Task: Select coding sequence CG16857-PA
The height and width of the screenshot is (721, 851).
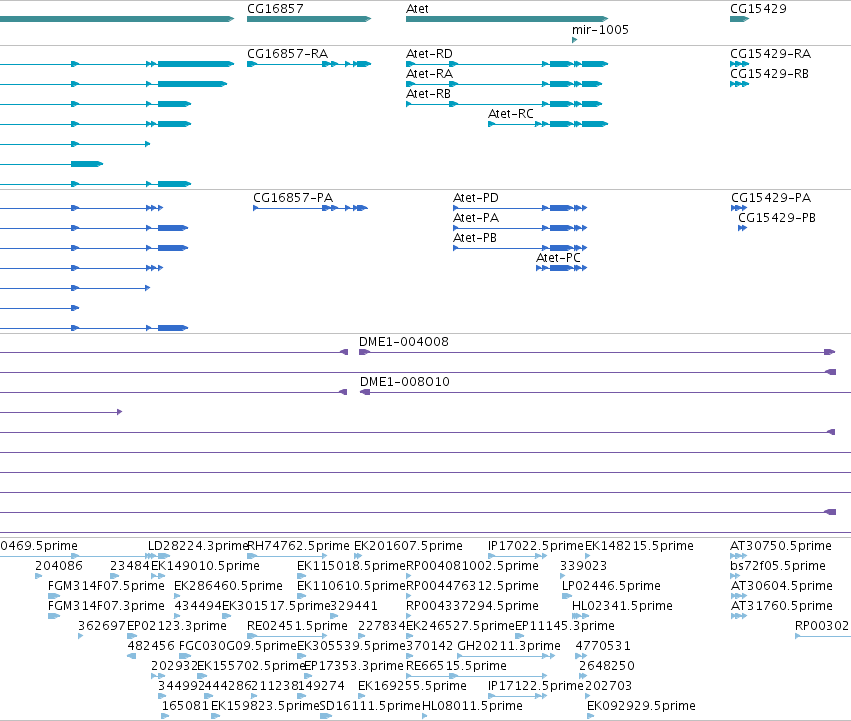Action: click(x=293, y=198)
